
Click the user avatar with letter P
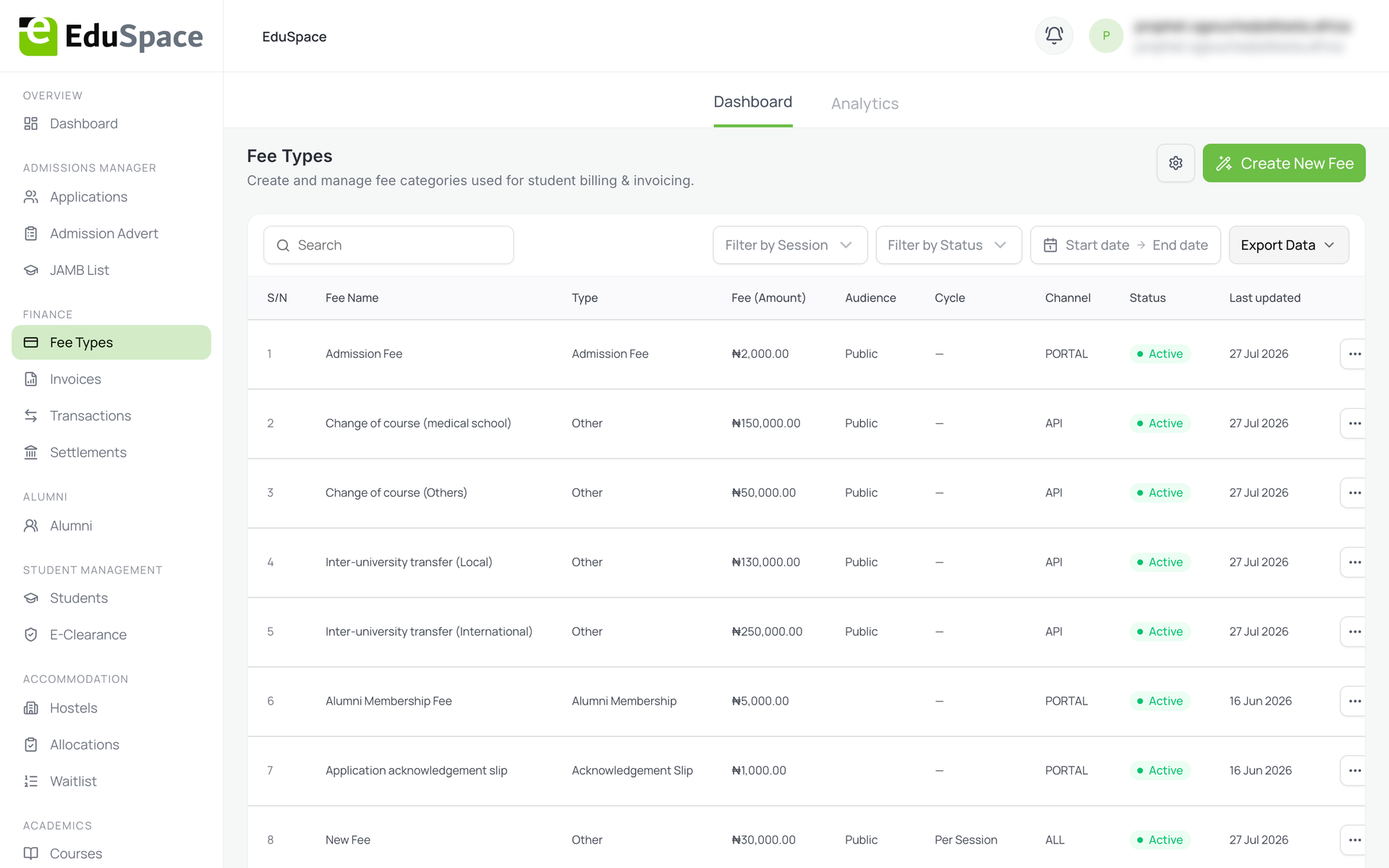(1106, 35)
